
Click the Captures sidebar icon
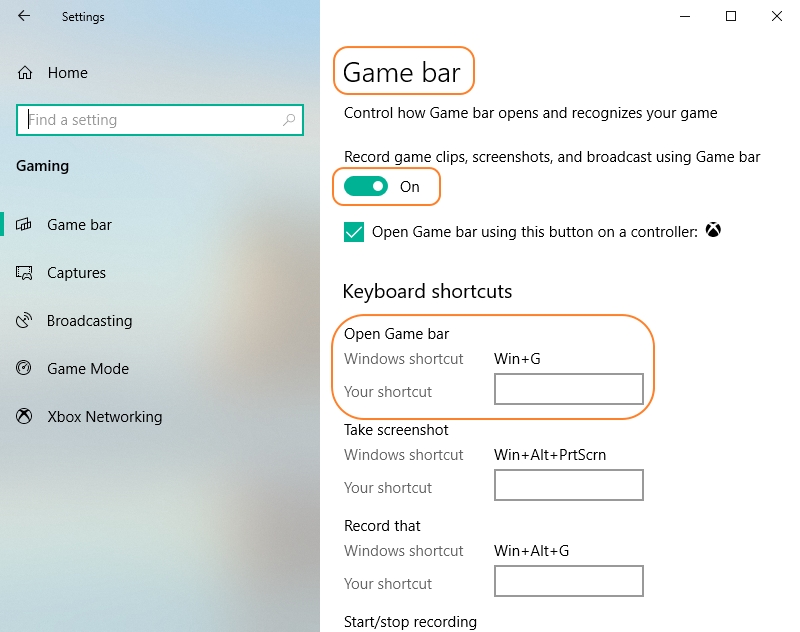[x=24, y=273]
